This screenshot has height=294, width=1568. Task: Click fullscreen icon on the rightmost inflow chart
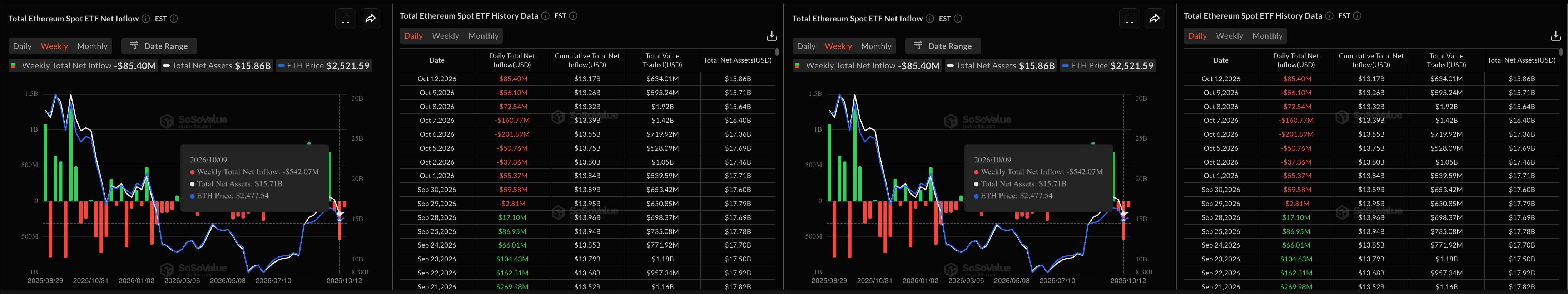tap(1130, 19)
